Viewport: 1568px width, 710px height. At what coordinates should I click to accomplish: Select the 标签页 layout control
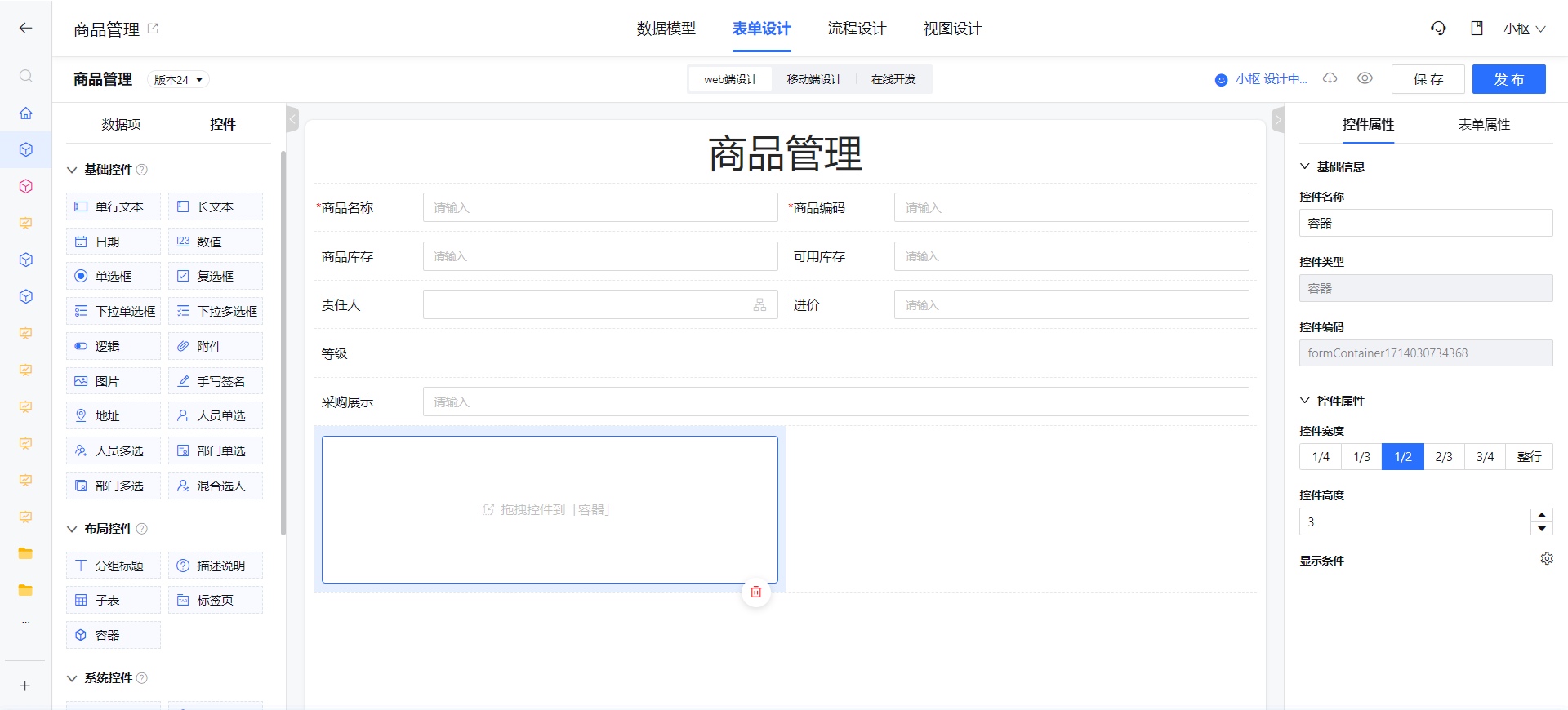tap(216, 600)
